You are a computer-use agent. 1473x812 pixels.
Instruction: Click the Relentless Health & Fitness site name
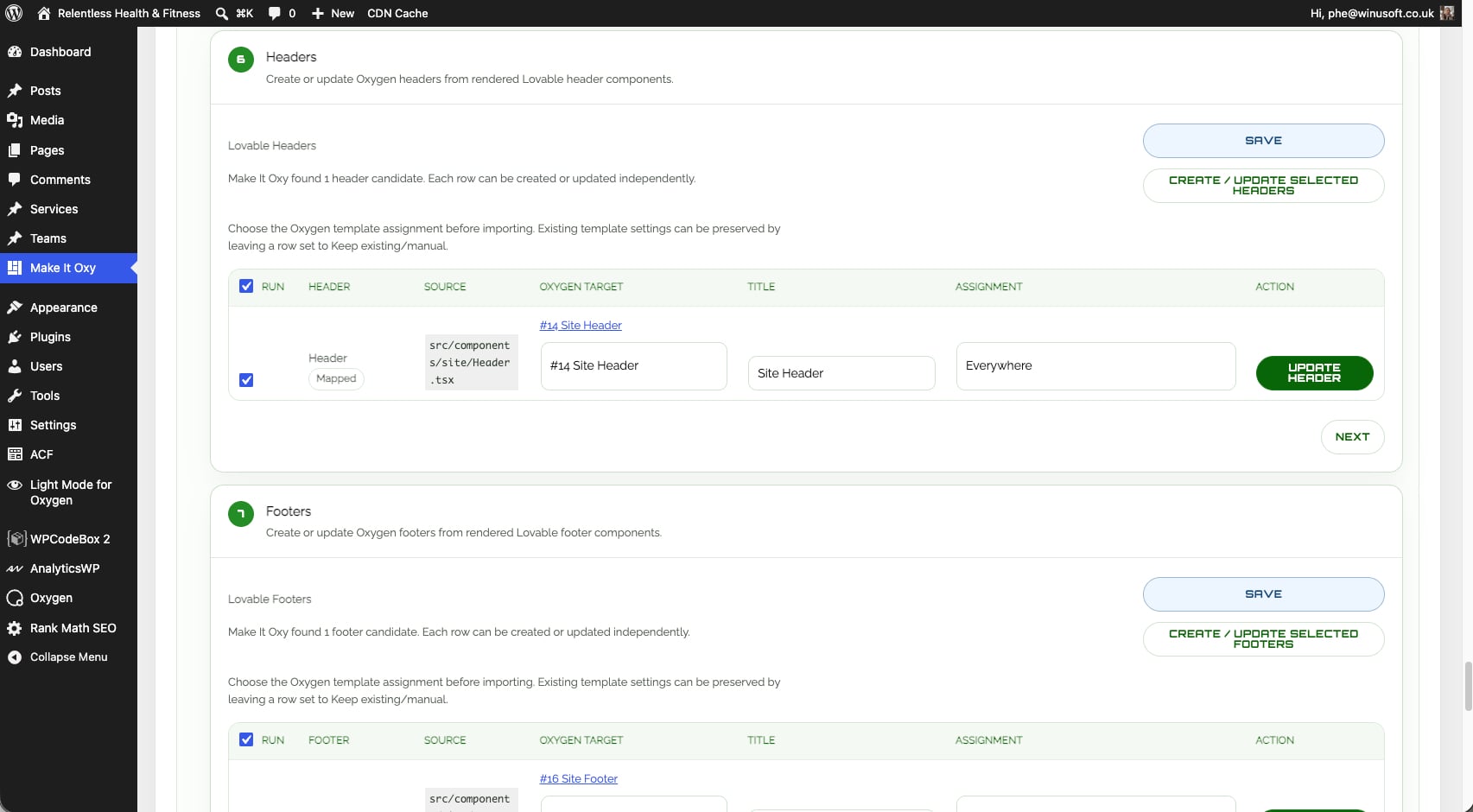coord(129,13)
